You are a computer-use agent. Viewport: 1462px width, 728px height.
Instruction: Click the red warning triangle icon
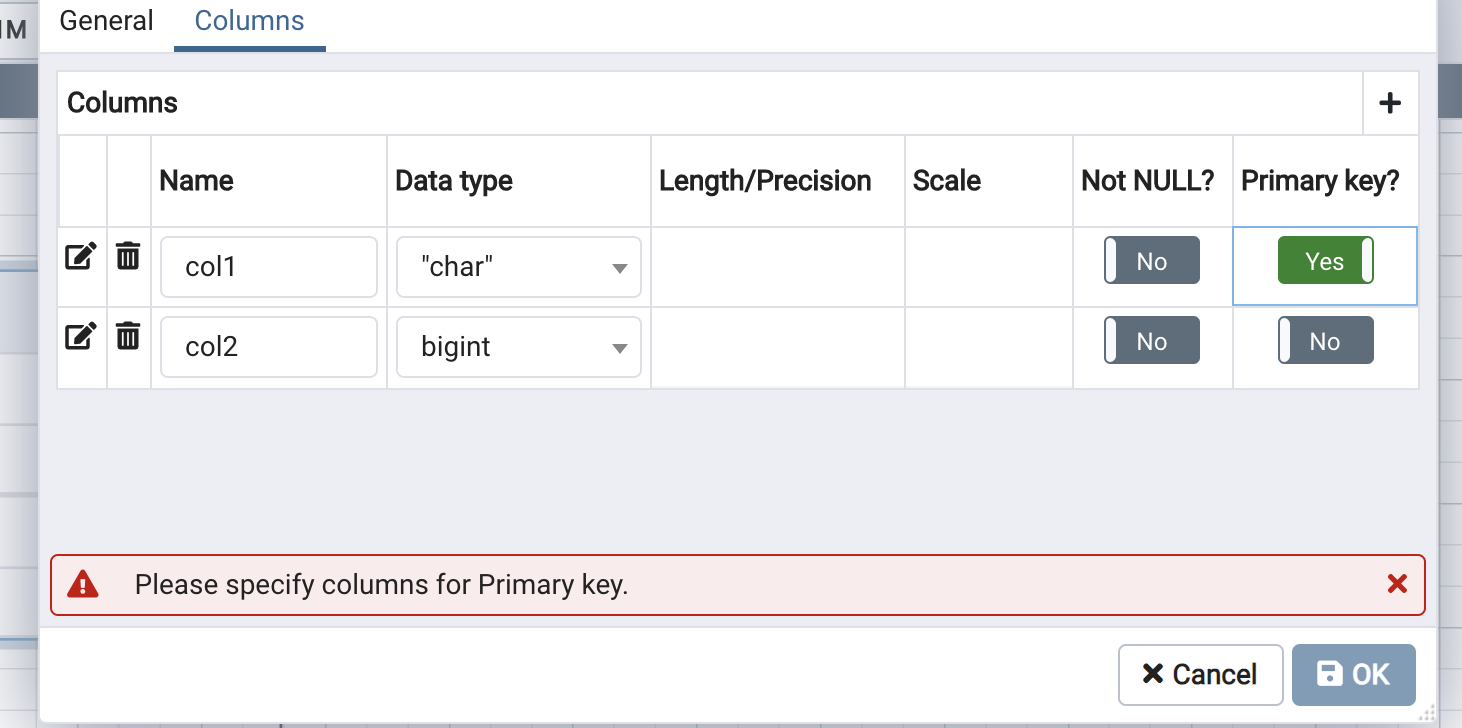83,584
